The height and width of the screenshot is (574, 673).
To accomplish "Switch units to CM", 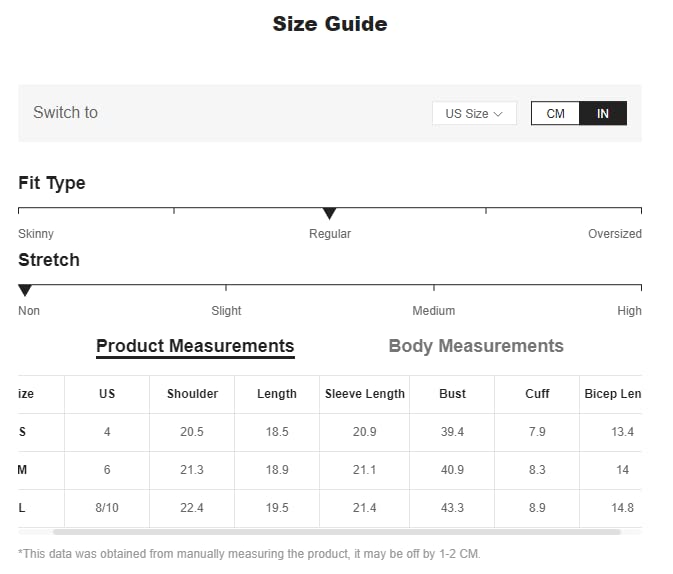I will (555, 114).
